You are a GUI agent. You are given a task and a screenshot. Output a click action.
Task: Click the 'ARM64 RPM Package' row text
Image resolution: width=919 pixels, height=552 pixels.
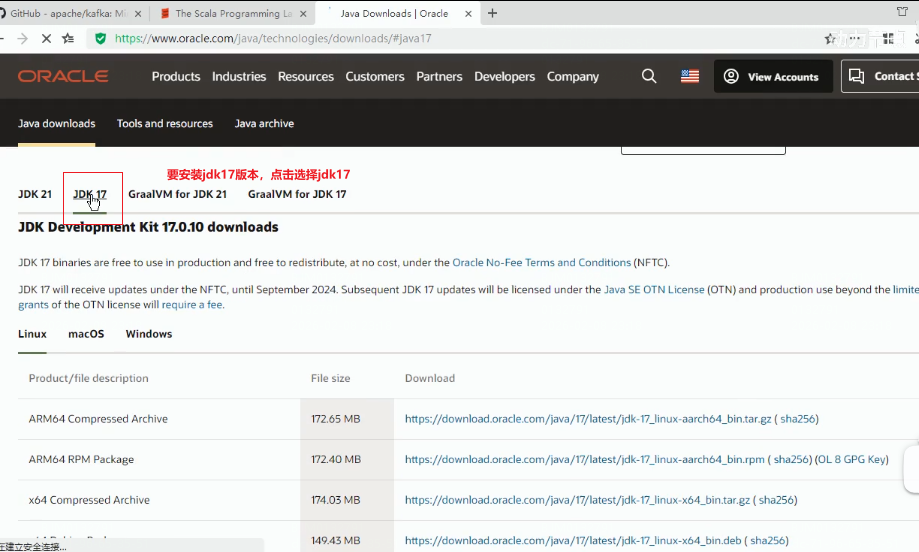(x=81, y=459)
